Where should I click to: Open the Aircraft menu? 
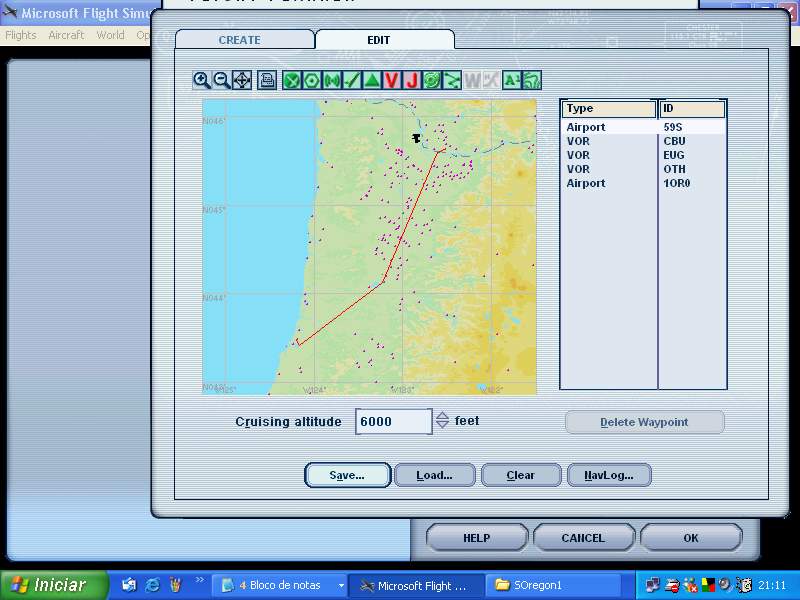[x=66, y=34]
